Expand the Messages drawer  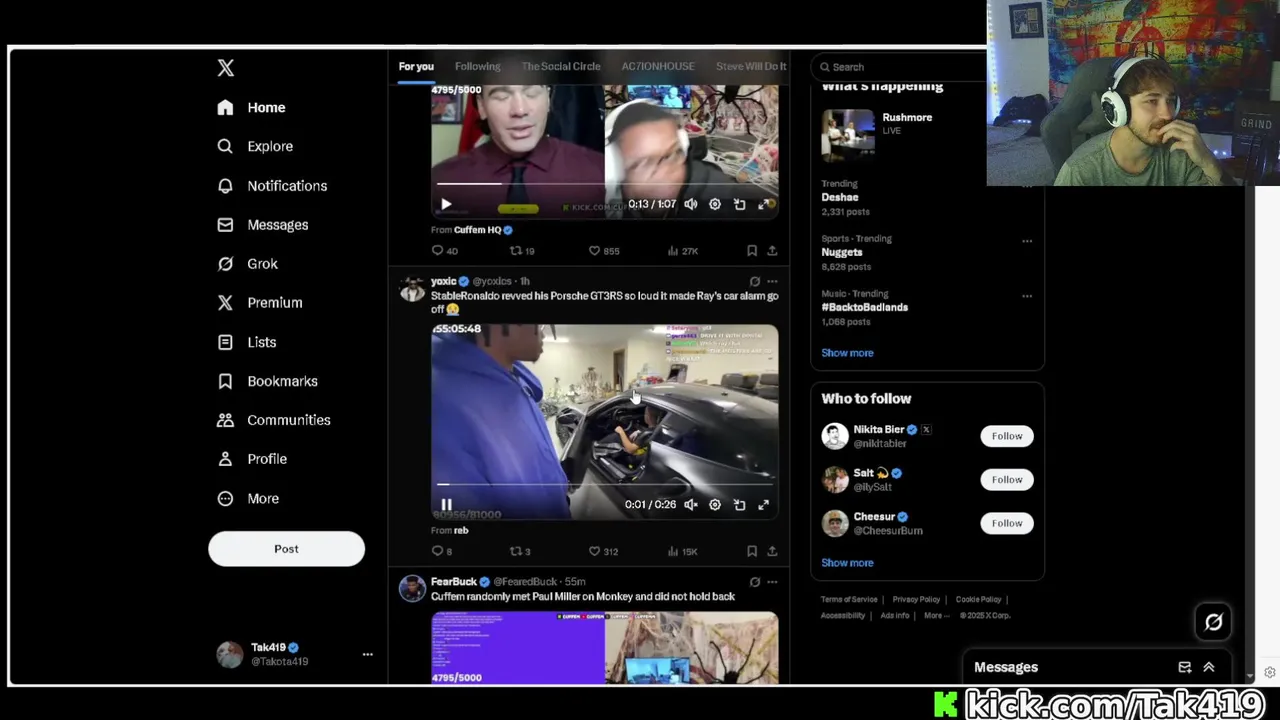pos(1209,667)
